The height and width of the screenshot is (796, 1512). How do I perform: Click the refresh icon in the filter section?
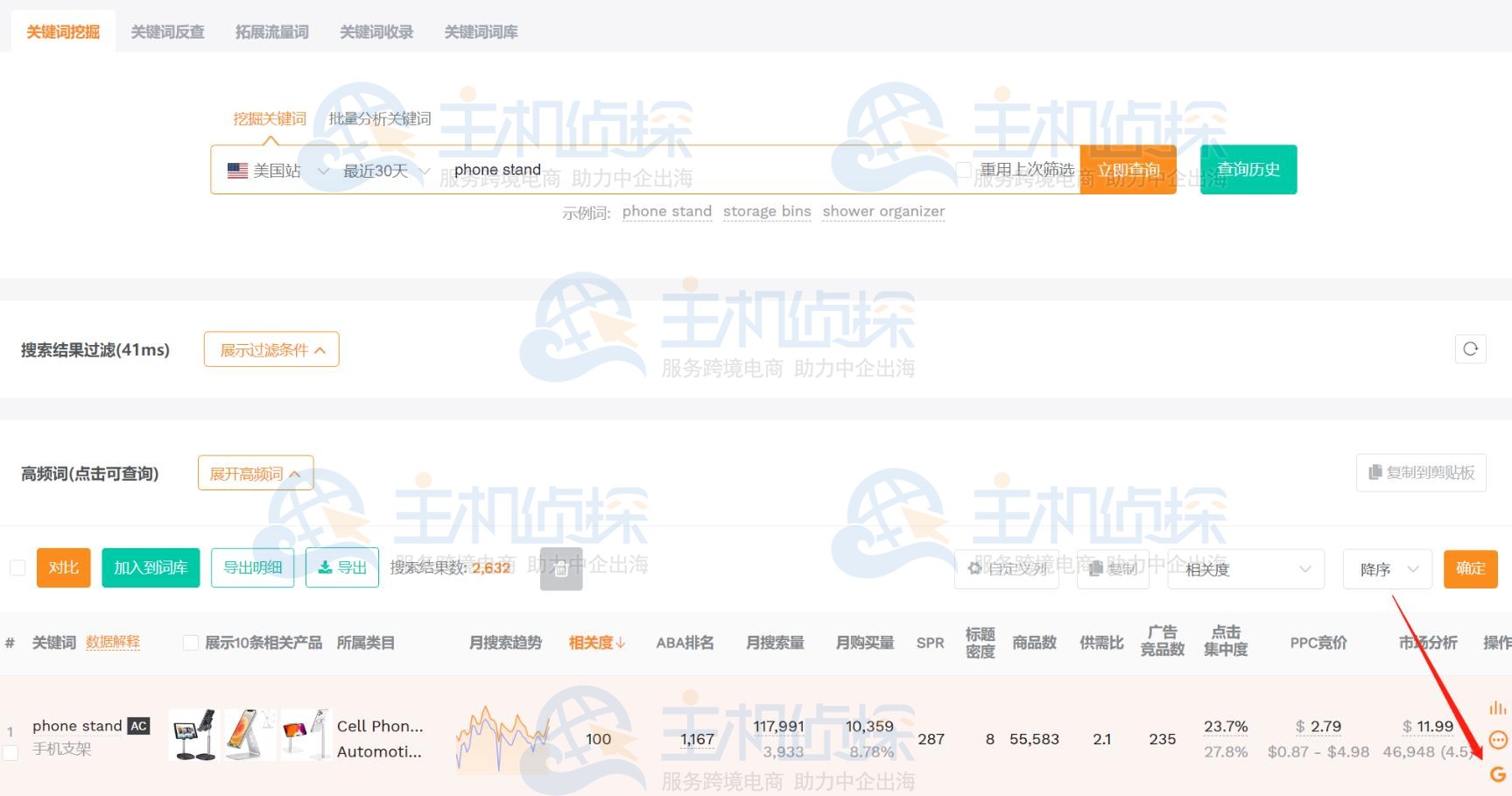(1471, 349)
